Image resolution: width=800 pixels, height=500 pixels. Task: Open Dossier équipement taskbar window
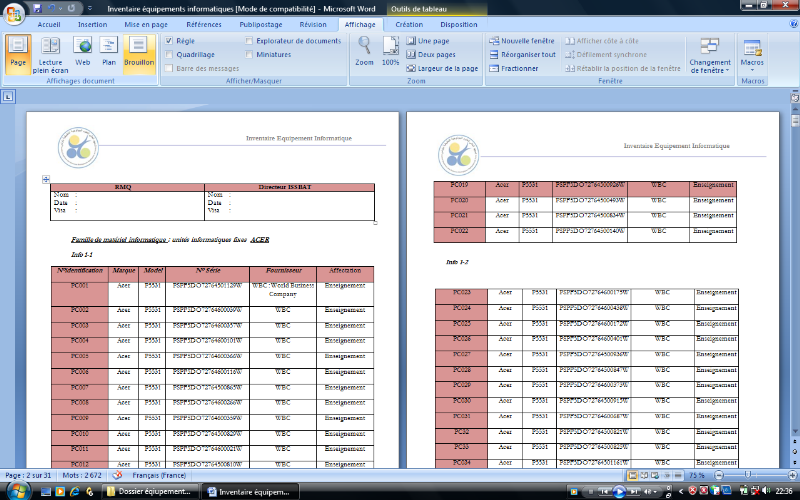click(151, 491)
